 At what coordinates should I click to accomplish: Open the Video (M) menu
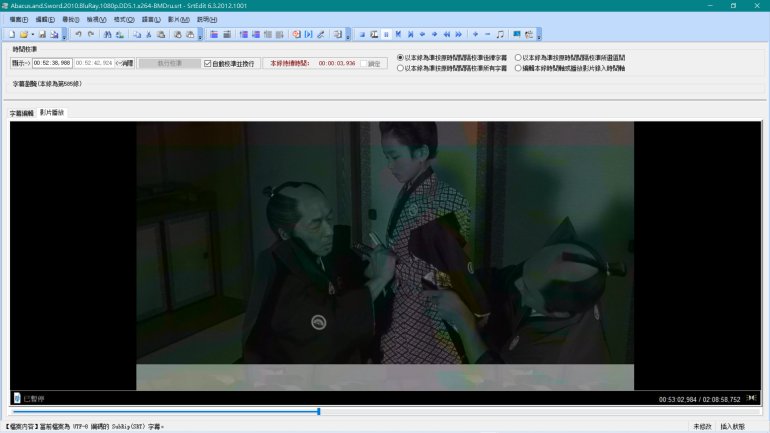[x=179, y=20]
